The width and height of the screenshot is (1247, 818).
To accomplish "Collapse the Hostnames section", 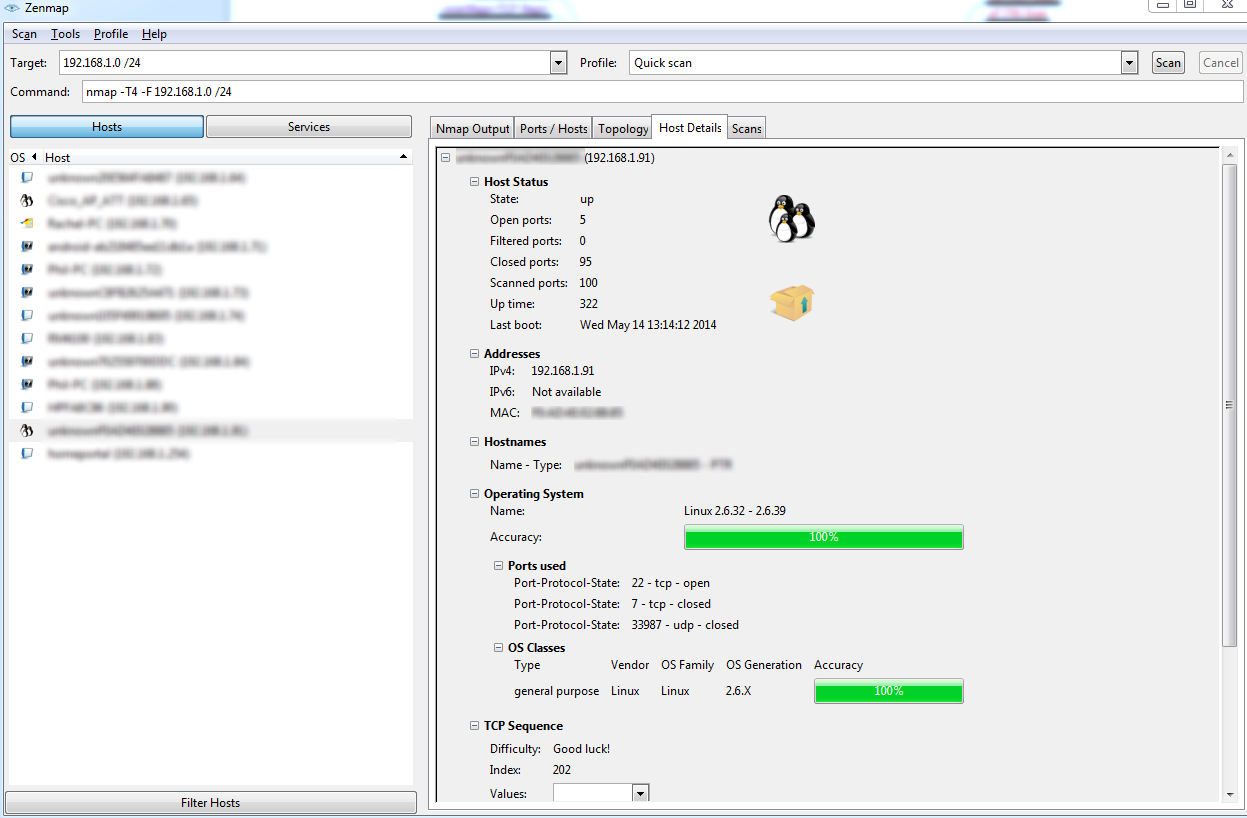I will point(475,442).
